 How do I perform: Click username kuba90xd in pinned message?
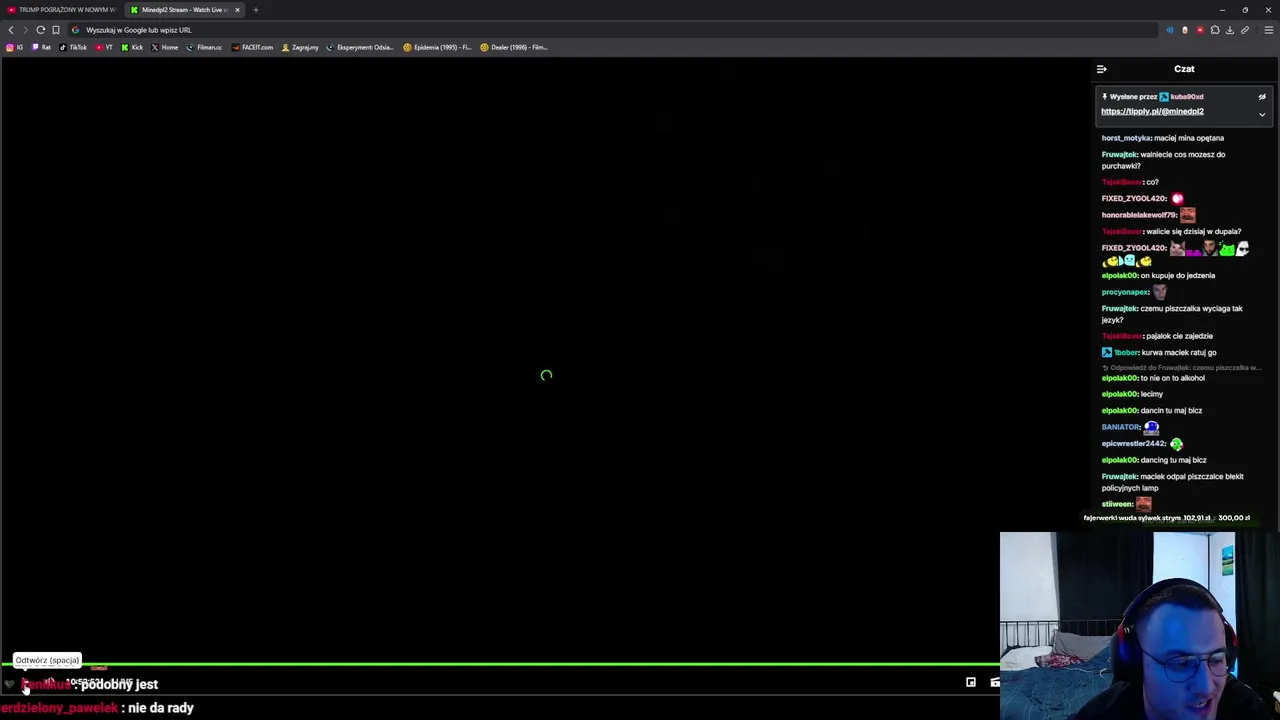[1187, 97]
